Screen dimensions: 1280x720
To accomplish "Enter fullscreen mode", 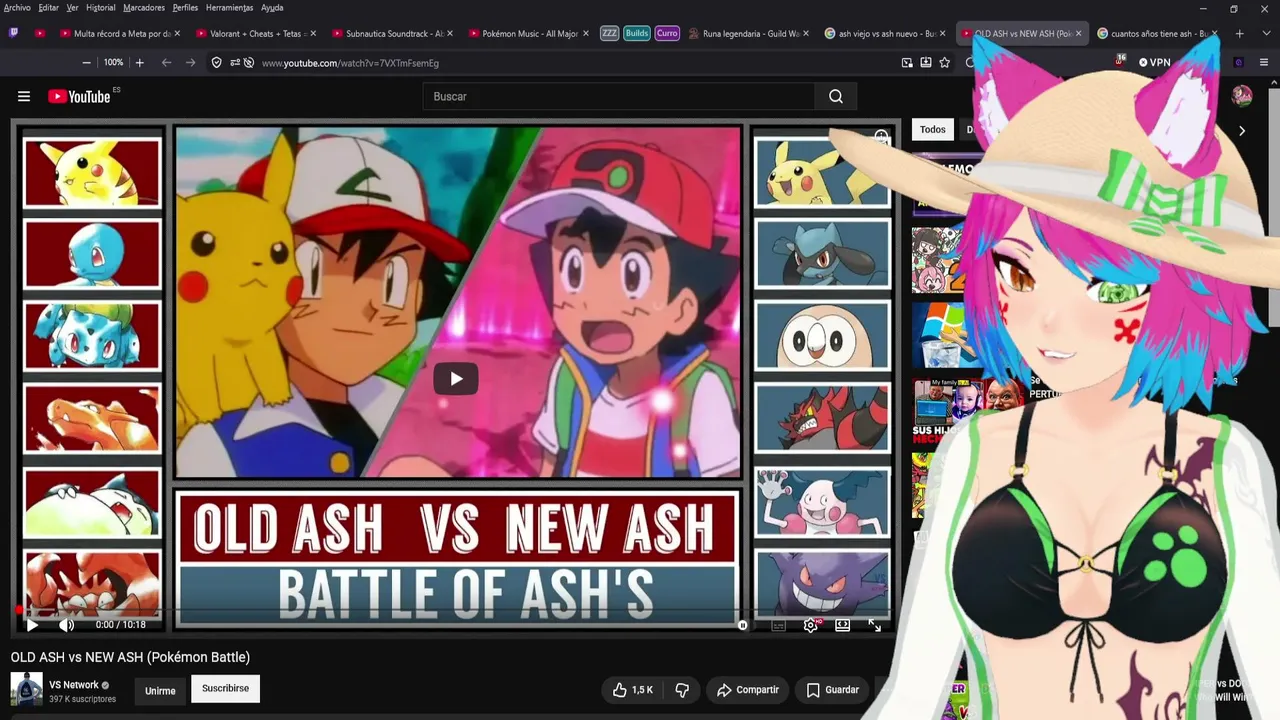I will (875, 625).
